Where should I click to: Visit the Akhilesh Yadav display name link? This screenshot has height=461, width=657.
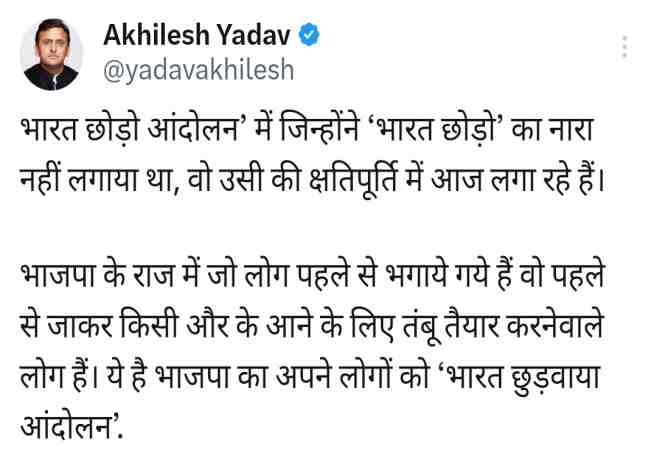pos(197,35)
